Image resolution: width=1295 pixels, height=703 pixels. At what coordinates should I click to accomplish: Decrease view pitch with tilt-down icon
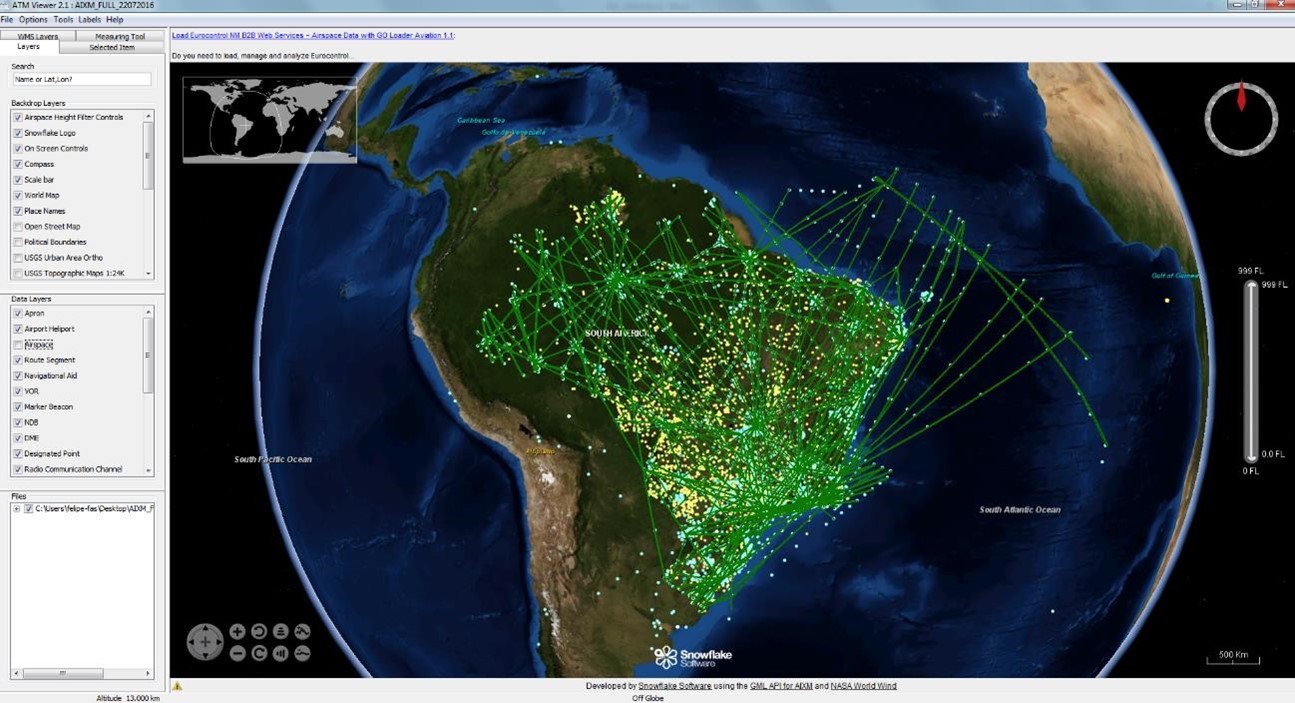point(281,653)
